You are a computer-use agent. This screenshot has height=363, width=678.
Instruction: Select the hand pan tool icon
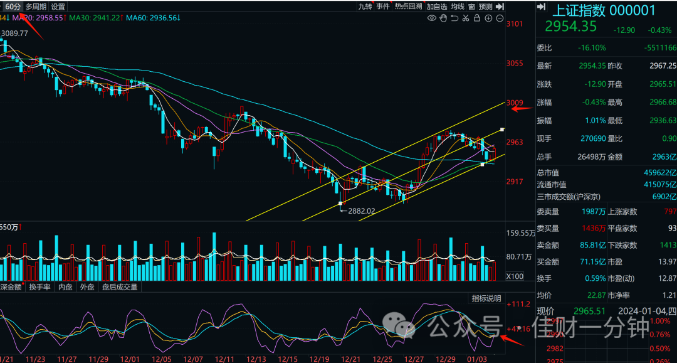(x=443, y=18)
